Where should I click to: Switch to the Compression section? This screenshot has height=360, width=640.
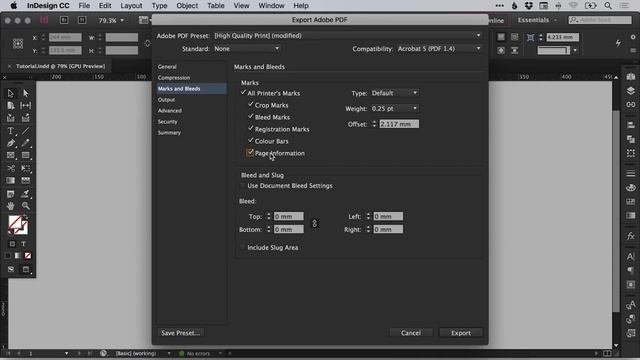click(x=174, y=78)
